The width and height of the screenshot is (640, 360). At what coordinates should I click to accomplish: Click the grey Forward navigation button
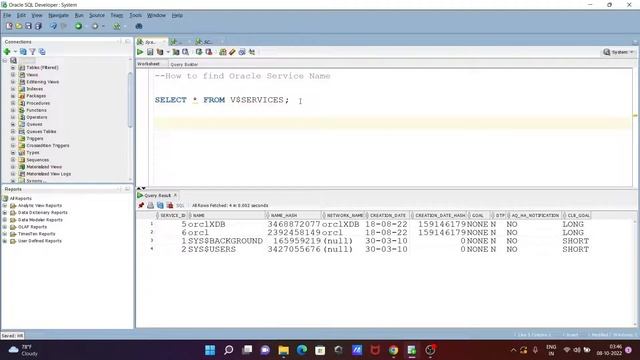pos(95,26)
